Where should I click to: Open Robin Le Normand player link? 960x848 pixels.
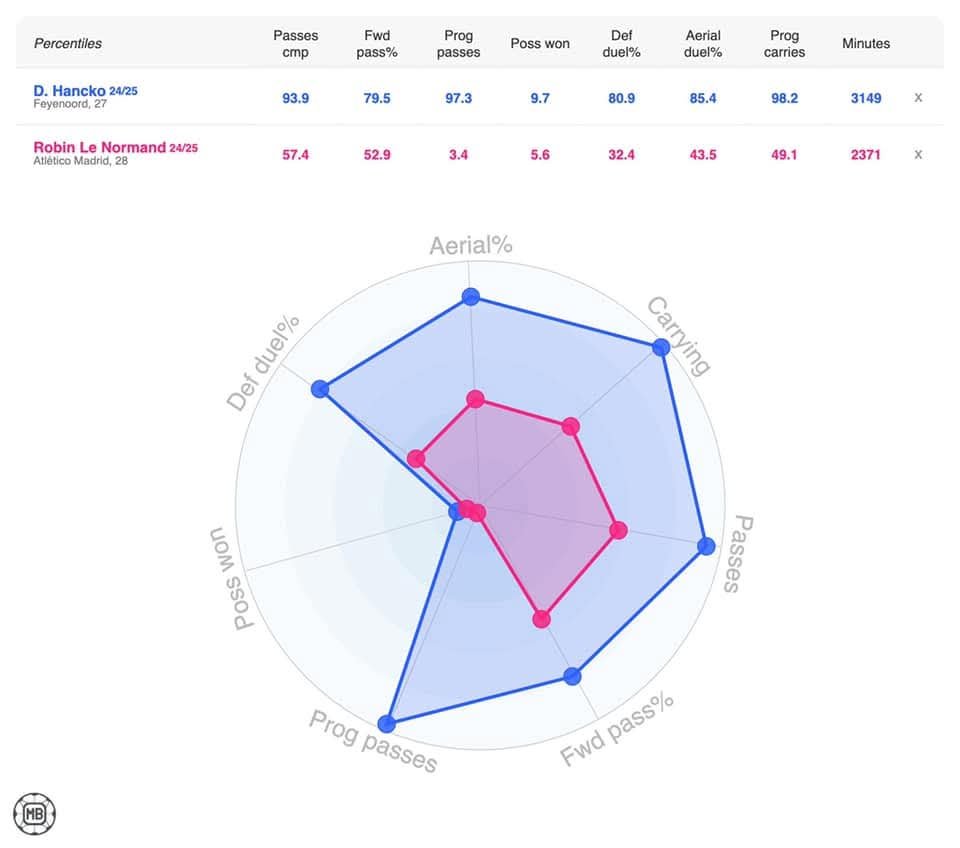[x=100, y=147]
